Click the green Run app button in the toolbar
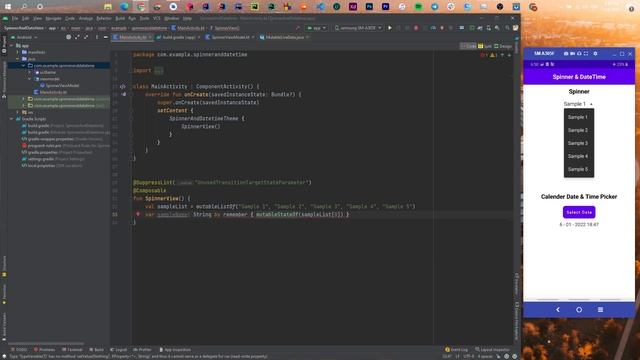 point(390,28)
